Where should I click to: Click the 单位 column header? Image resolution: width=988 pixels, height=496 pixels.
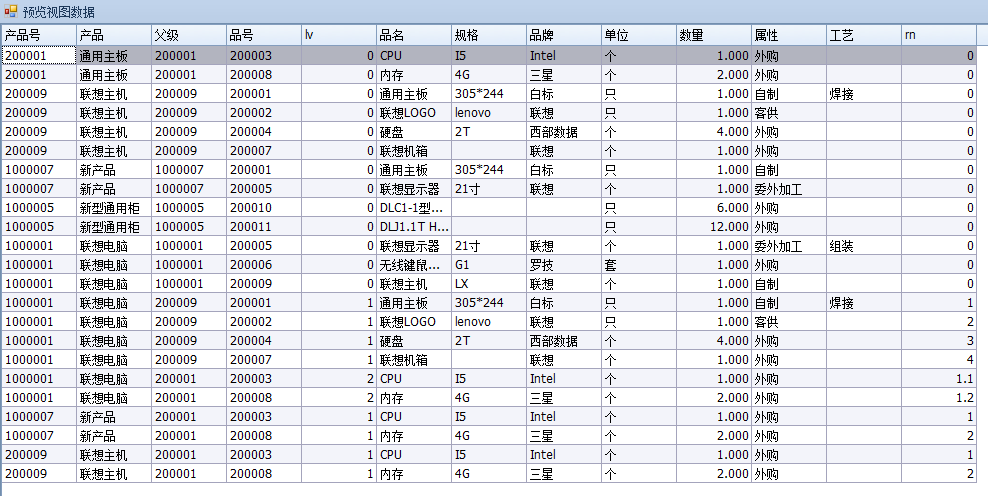[639, 35]
